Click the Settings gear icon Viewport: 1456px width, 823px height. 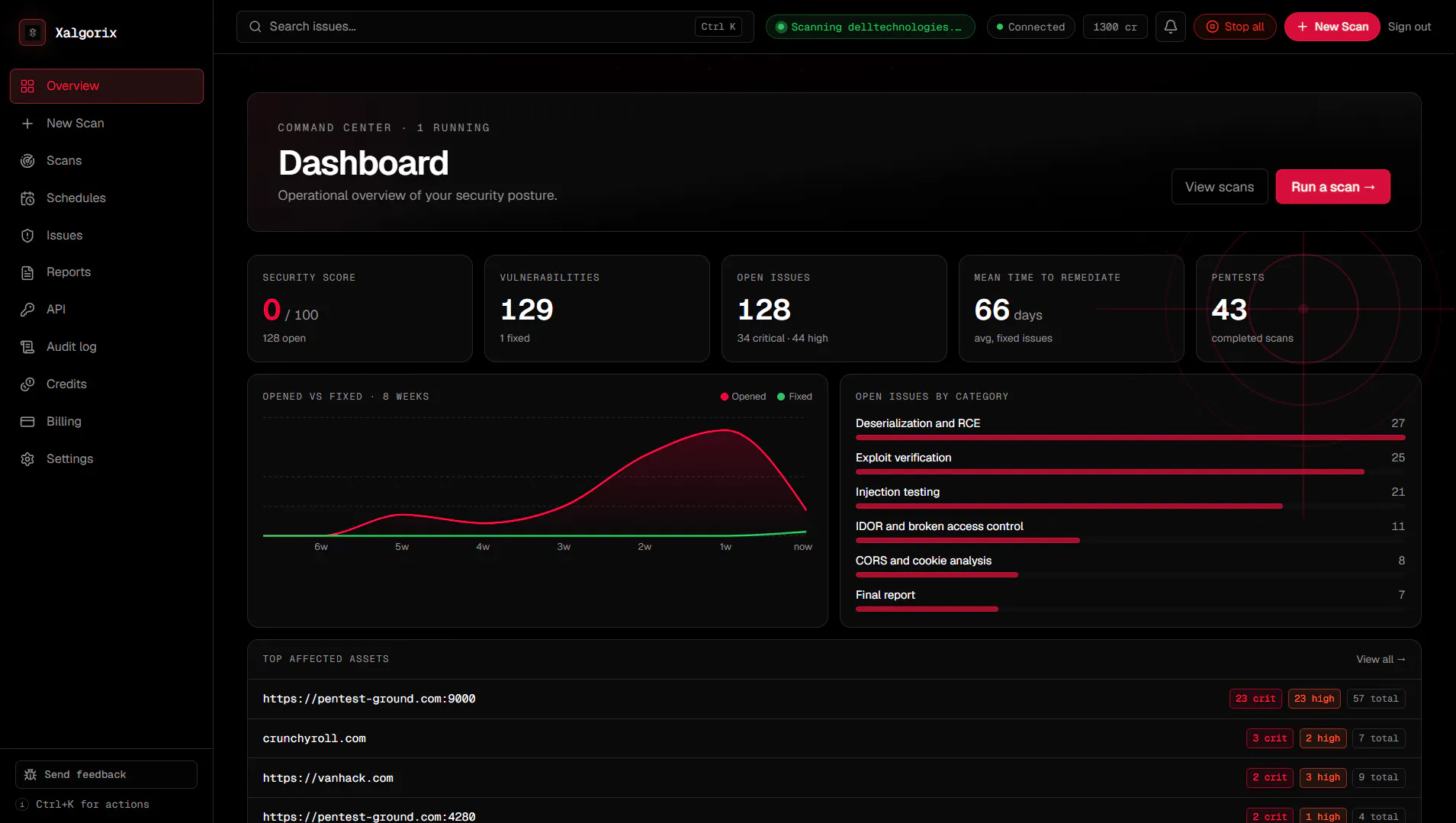pos(27,459)
